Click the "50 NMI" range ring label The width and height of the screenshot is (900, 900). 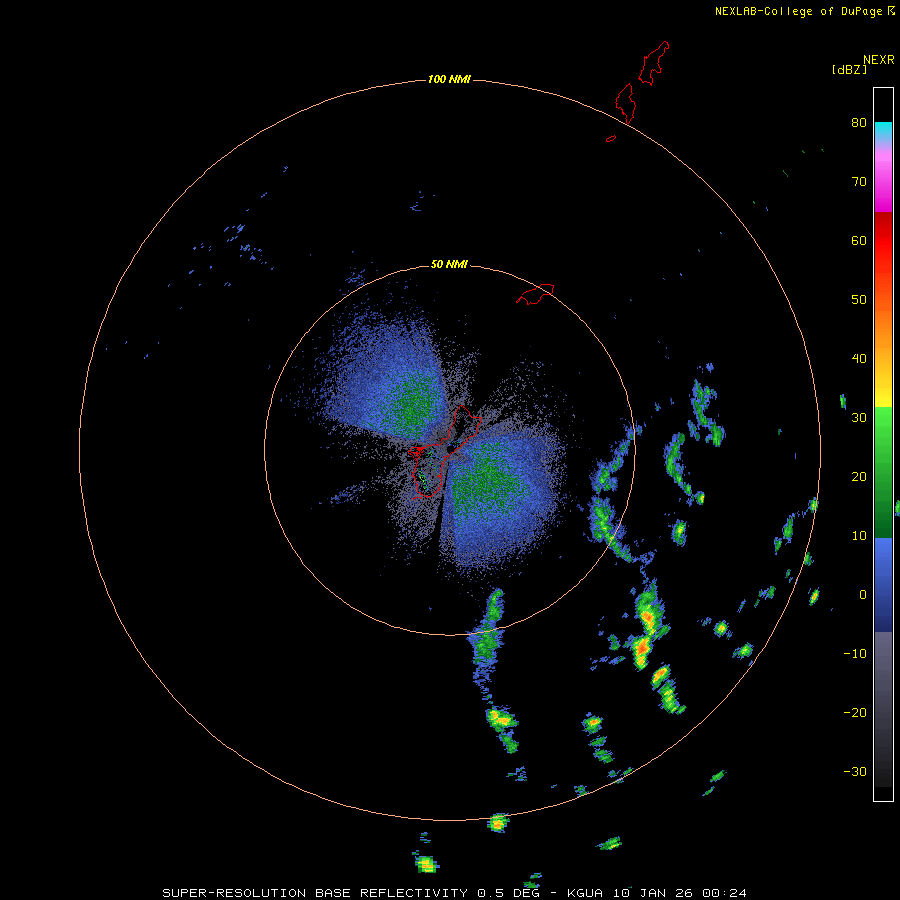[x=449, y=264]
